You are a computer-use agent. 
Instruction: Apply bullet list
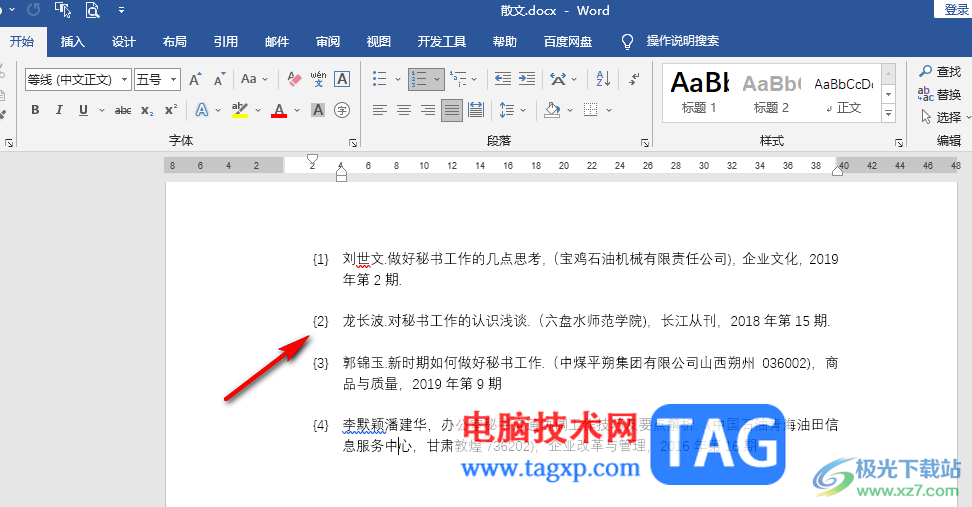[x=379, y=79]
